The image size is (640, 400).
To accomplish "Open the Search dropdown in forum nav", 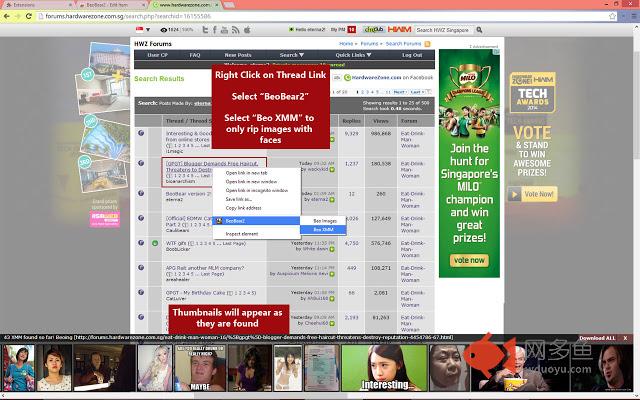I will pyautogui.click(x=290, y=55).
